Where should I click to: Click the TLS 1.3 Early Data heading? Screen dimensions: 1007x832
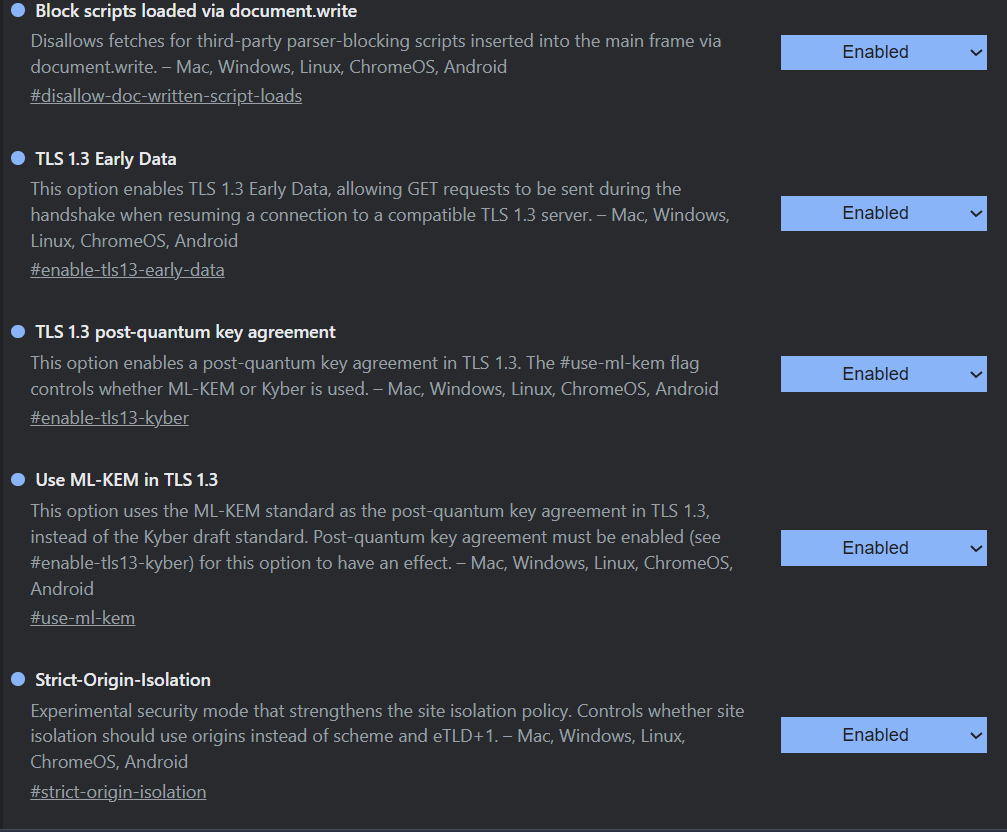pos(106,158)
